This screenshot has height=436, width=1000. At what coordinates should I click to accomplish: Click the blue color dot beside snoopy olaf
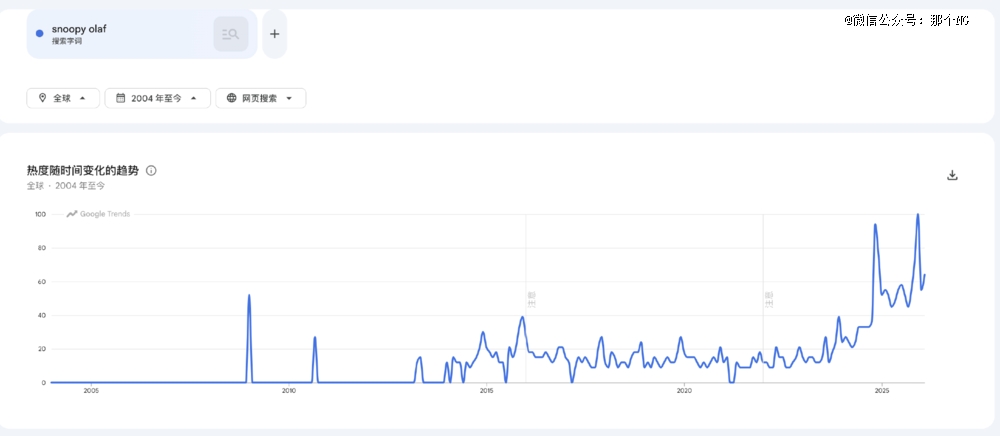pyautogui.click(x=39, y=34)
